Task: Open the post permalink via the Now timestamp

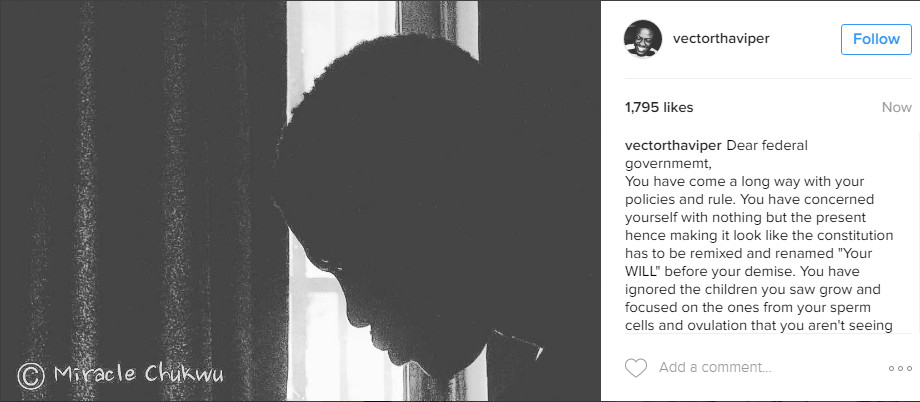Action: 897,107
